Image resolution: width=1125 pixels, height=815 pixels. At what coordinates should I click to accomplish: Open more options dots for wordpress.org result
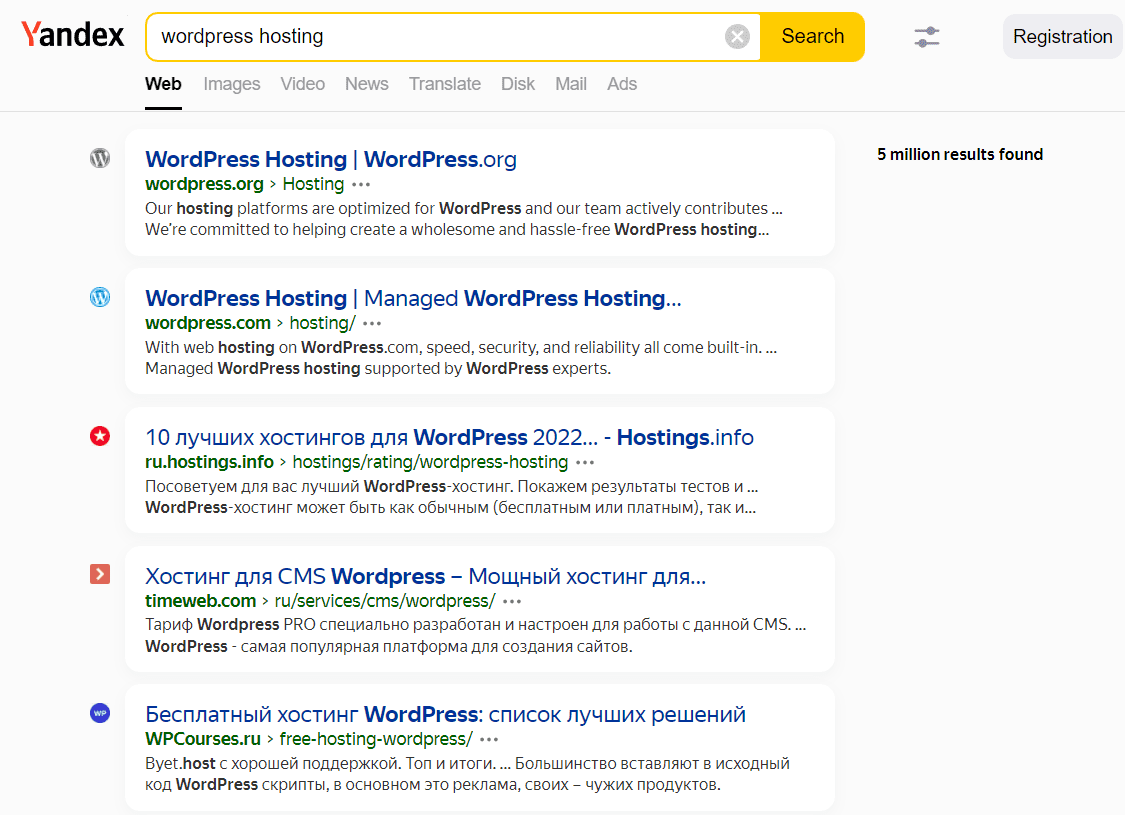click(361, 184)
